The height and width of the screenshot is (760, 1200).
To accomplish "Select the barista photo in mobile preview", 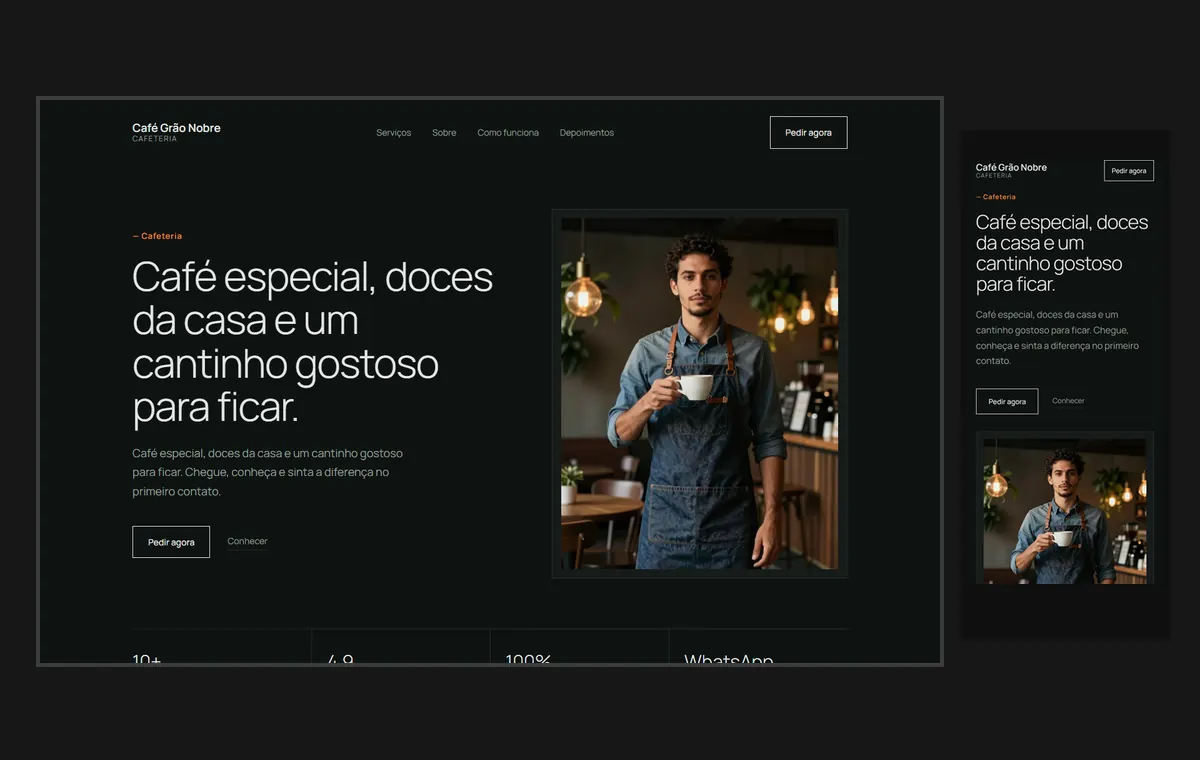I will [x=1065, y=508].
